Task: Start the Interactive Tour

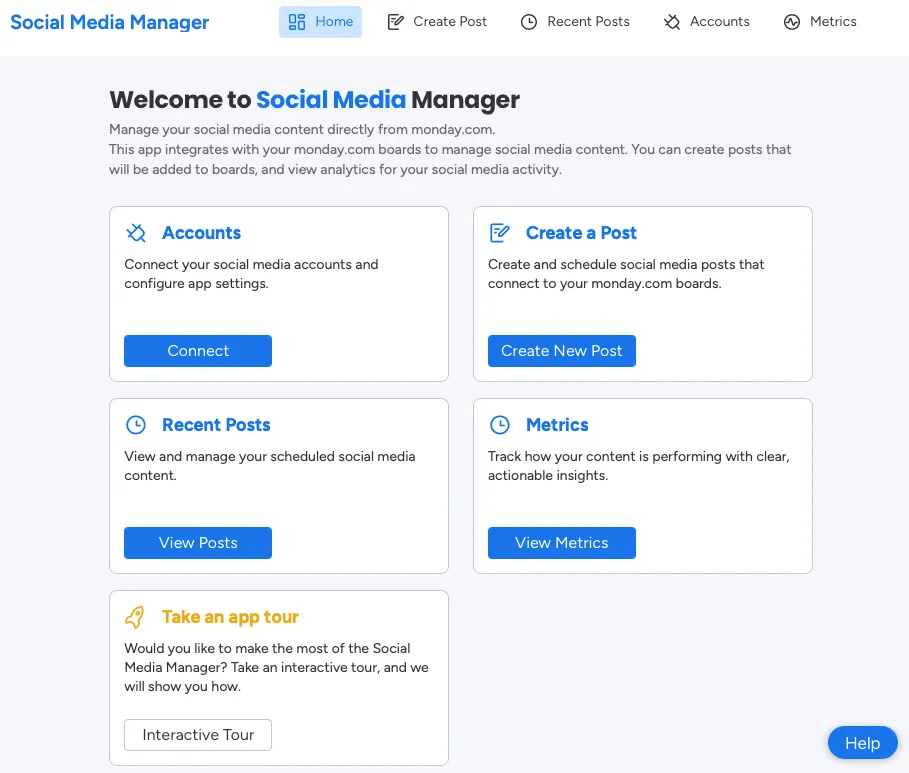Action: [x=198, y=735]
